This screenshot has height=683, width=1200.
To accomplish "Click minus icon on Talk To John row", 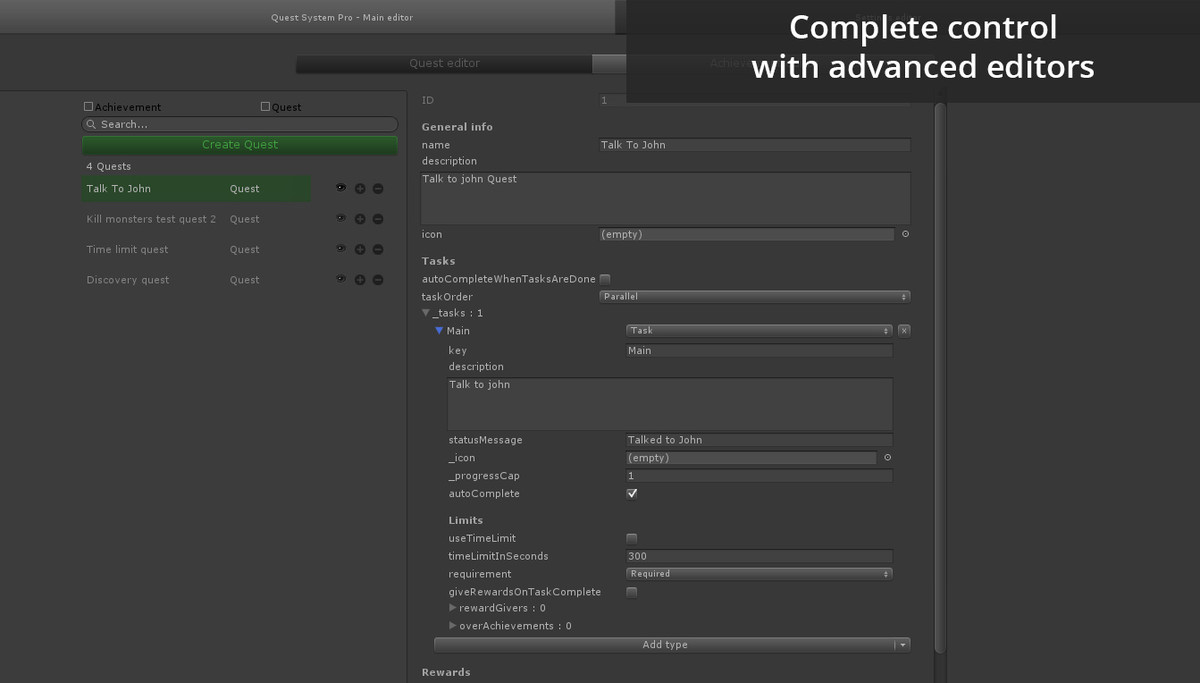I will pos(378,188).
